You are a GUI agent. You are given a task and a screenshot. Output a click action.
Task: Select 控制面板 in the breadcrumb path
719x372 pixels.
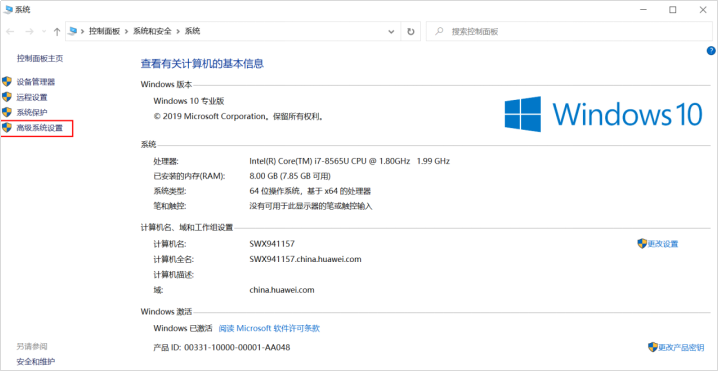[105, 32]
